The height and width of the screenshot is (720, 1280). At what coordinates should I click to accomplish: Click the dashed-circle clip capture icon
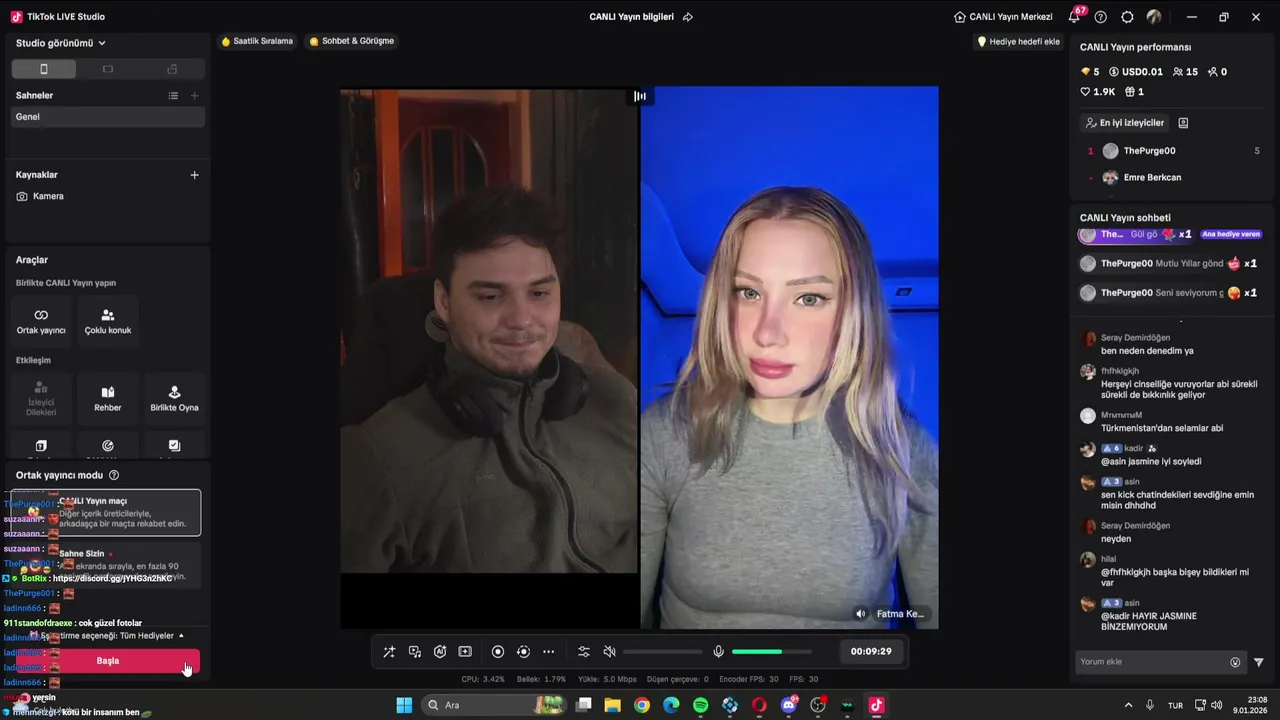523,652
